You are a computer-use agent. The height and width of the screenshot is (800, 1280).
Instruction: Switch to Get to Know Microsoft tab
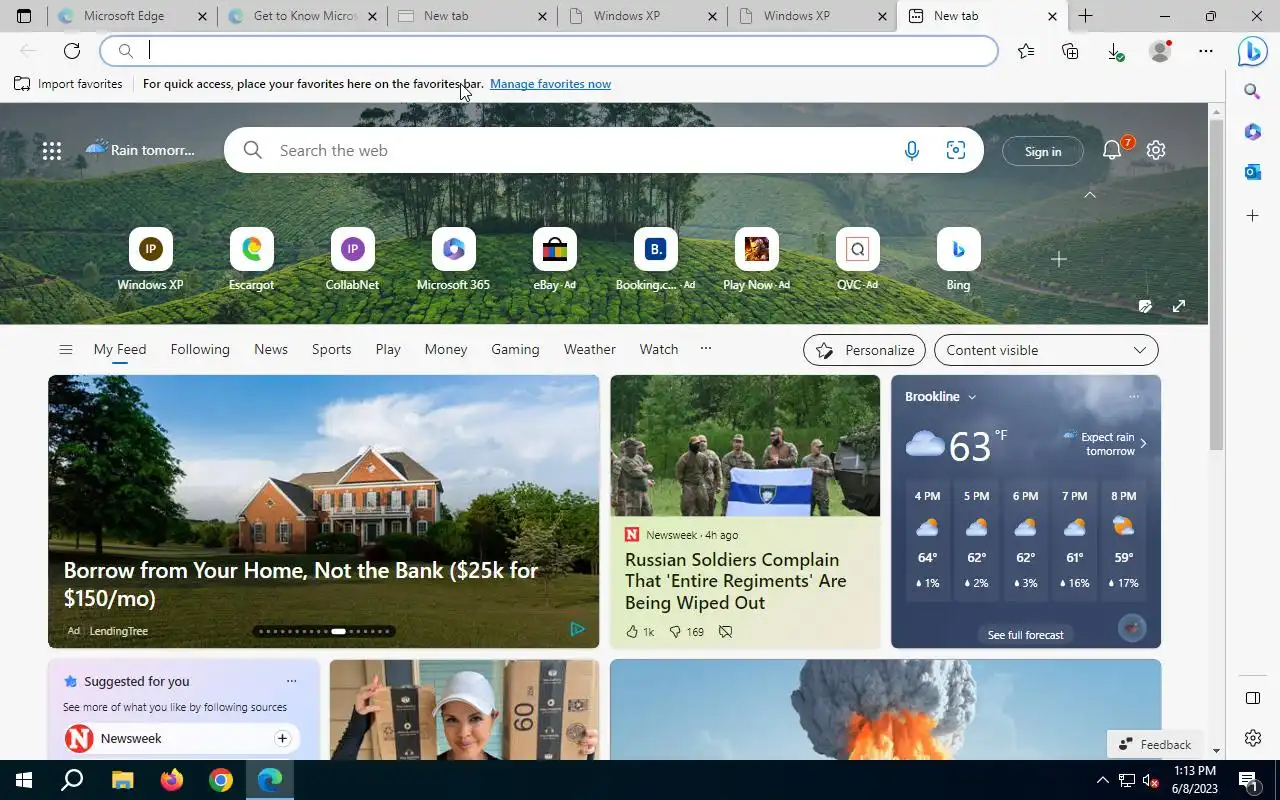(x=304, y=16)
